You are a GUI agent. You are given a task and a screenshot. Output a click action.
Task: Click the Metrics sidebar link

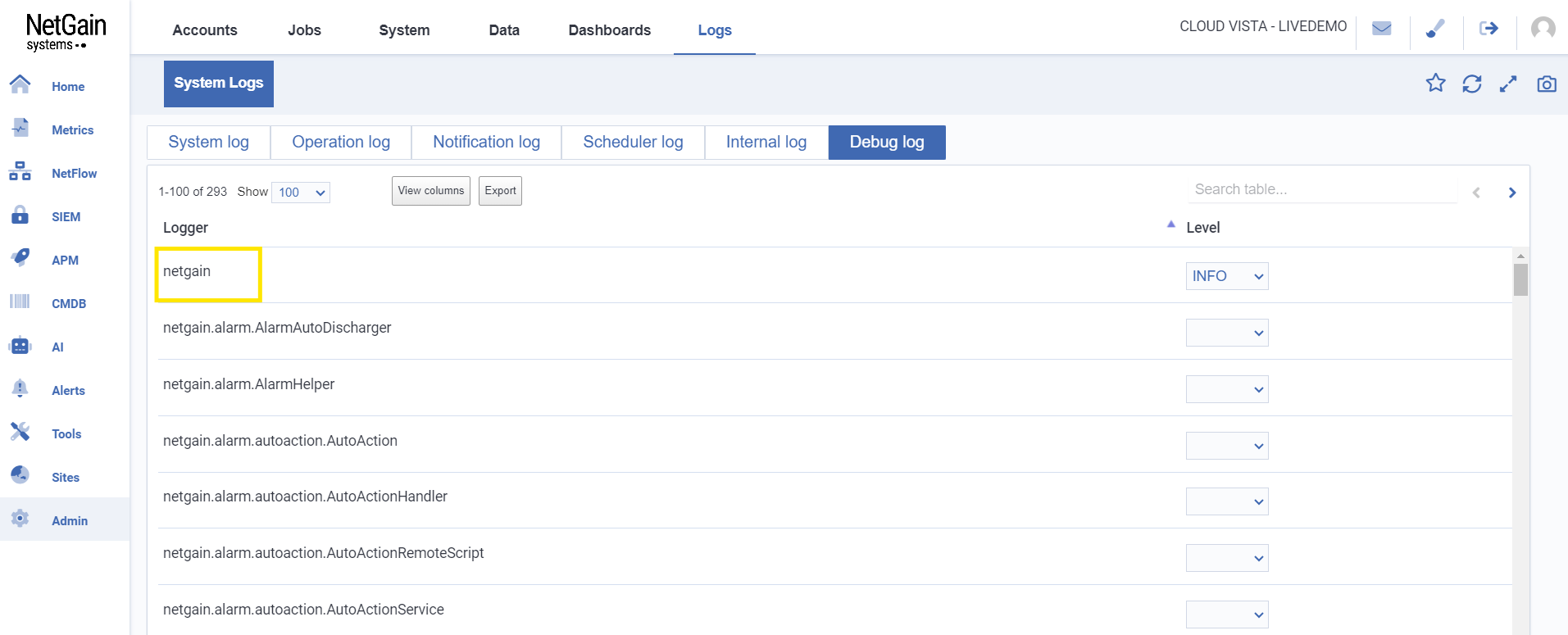[x=73, y=130]
